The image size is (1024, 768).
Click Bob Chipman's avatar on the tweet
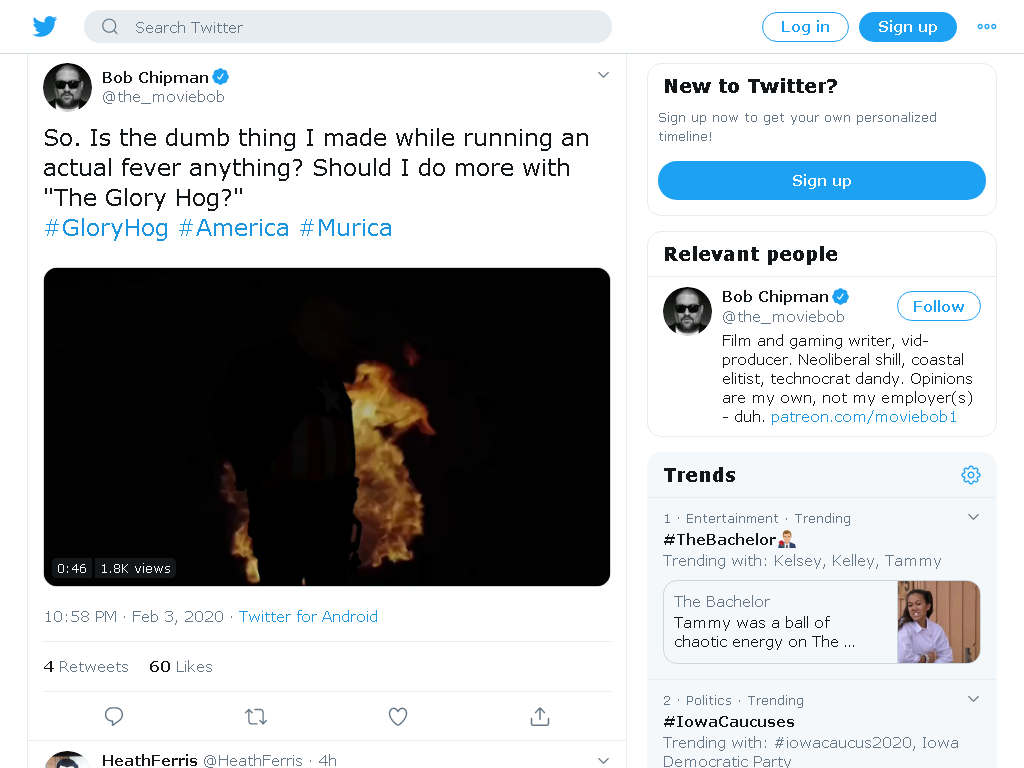click(x=67, y=87)
